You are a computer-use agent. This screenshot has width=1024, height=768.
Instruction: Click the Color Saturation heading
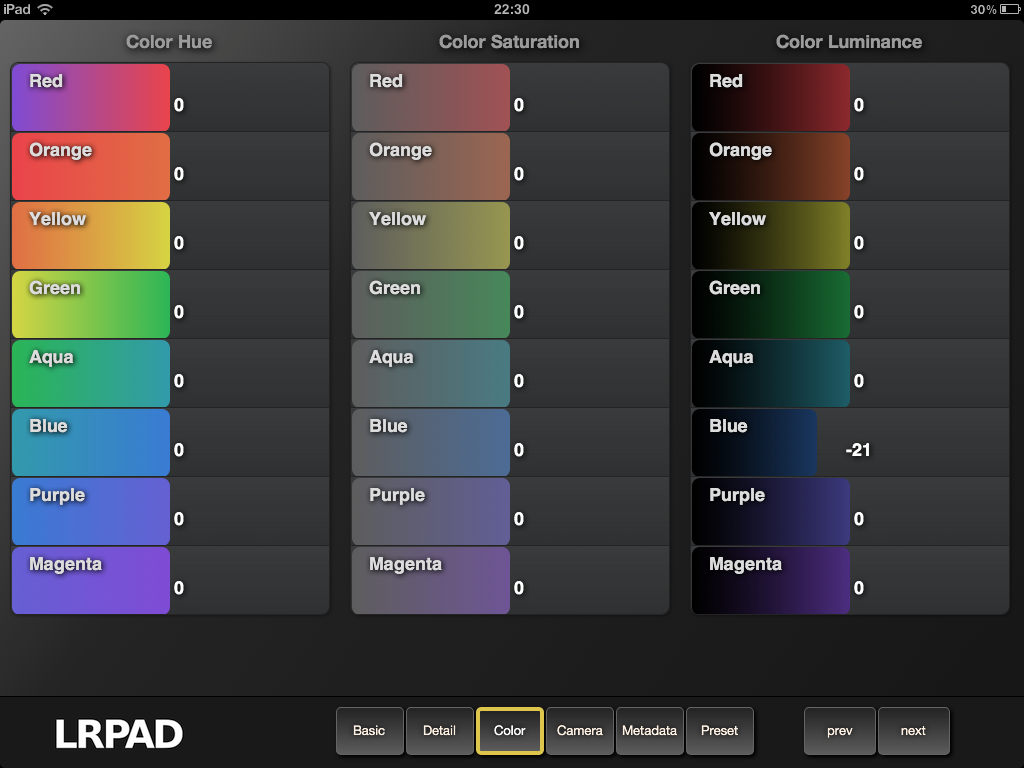509,42
